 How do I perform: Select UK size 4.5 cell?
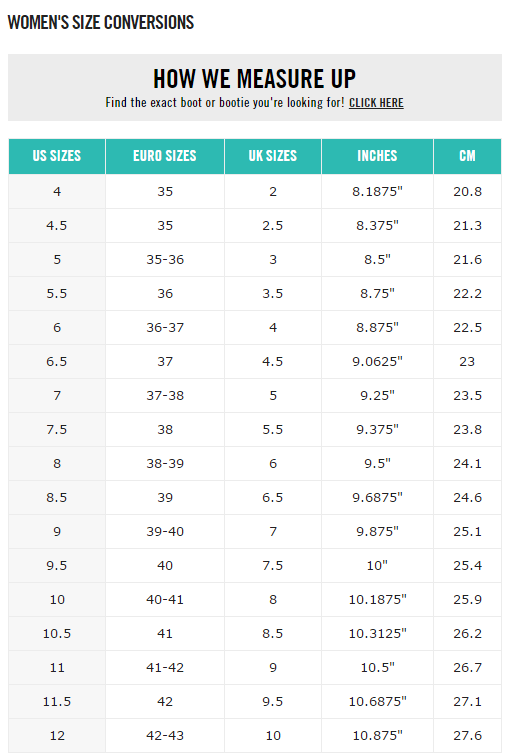point(273,362)
